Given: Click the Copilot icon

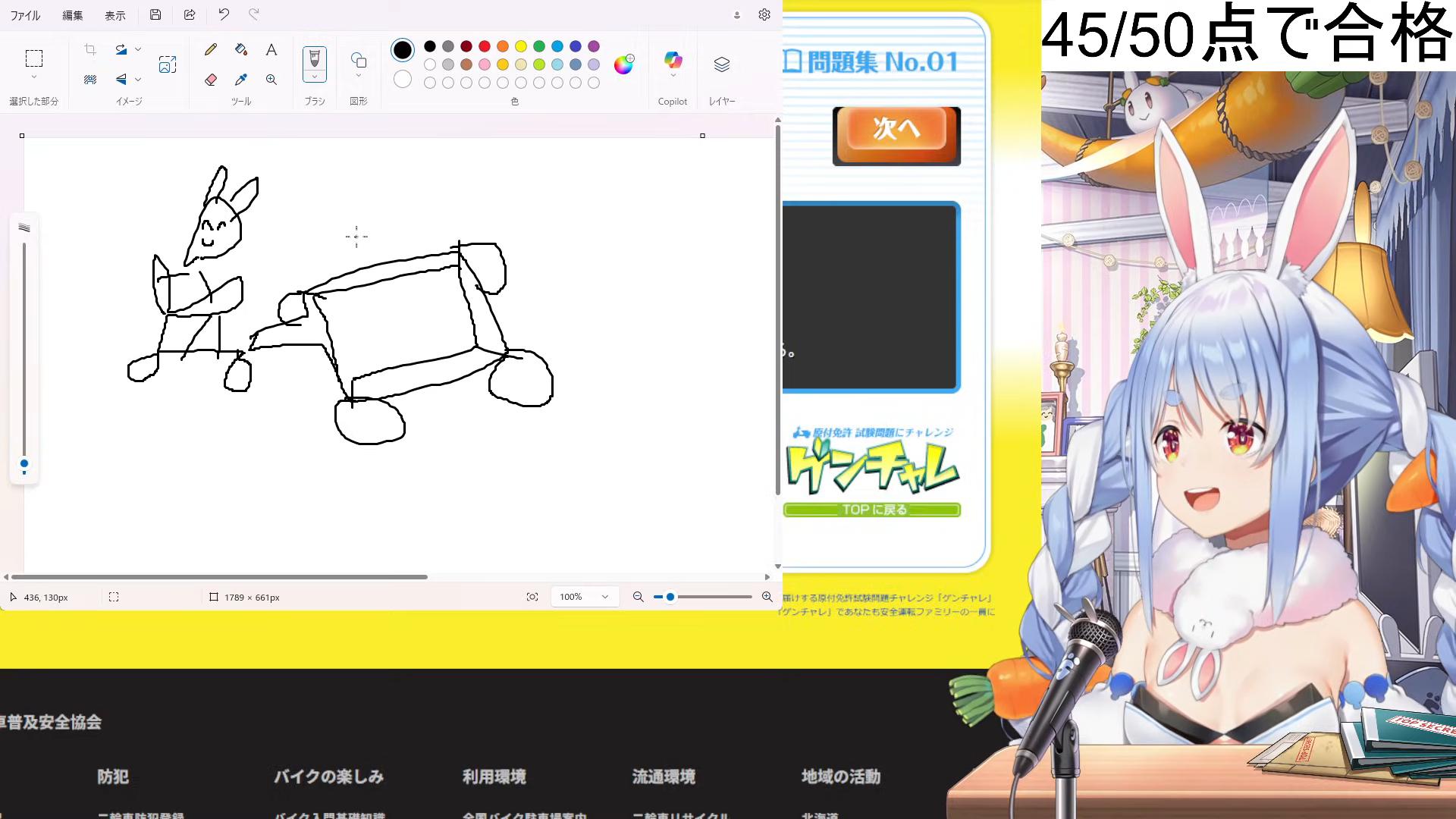Looking at the screenshot, I should pos(673,61).
